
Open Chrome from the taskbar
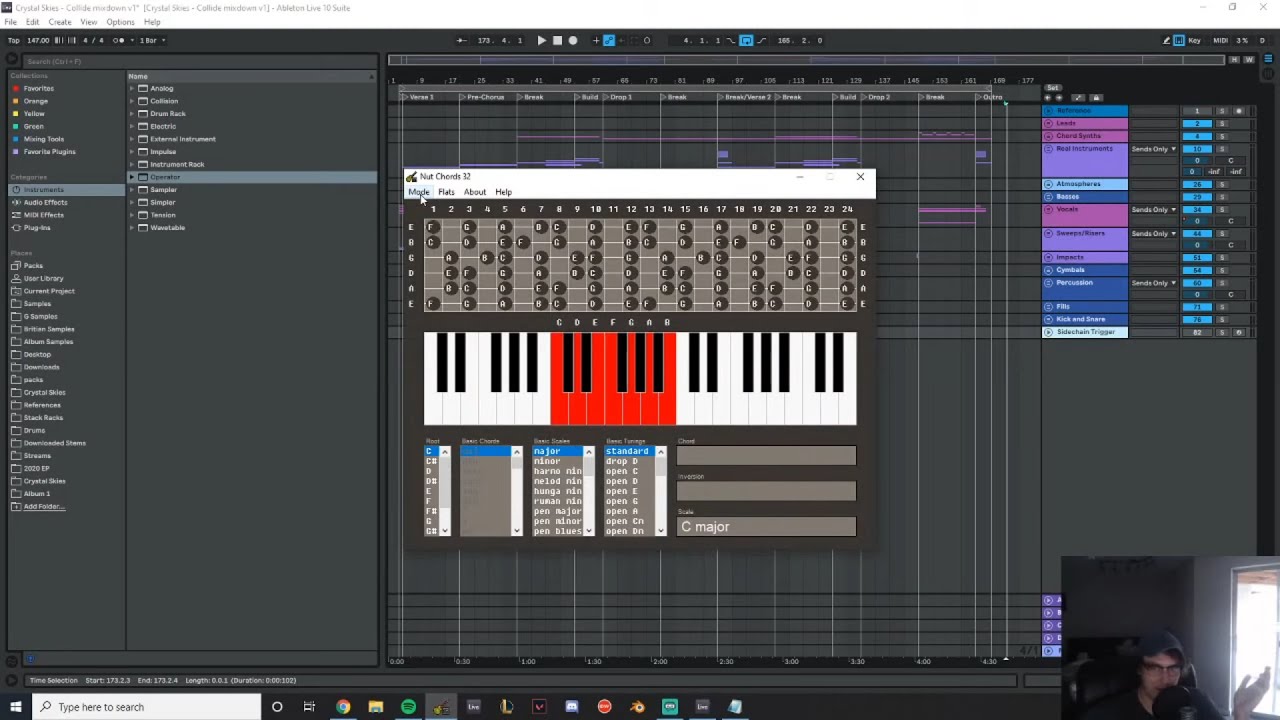pyautogui.click(x=343, y=707)
